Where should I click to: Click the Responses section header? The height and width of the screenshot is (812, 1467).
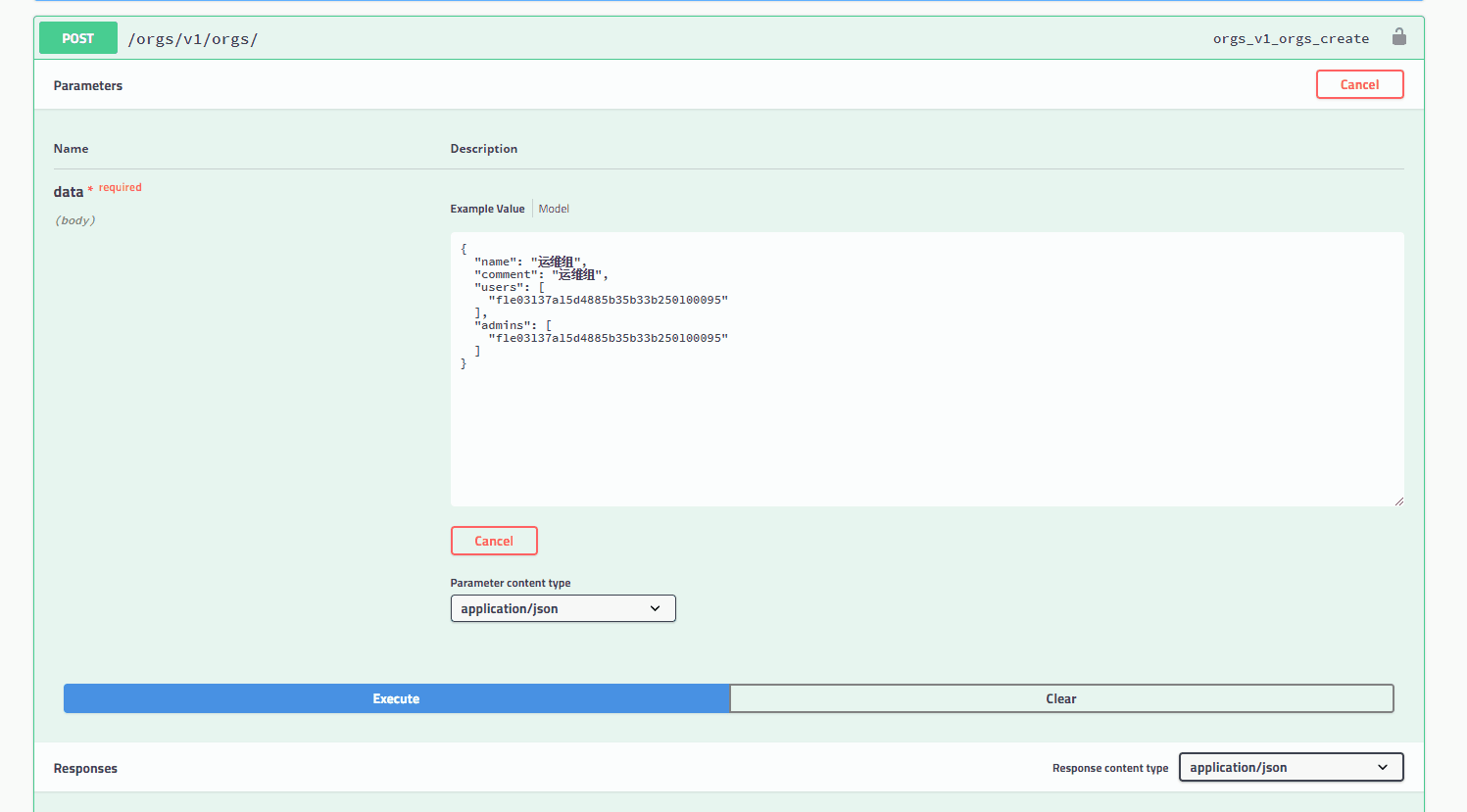[84, 768]
